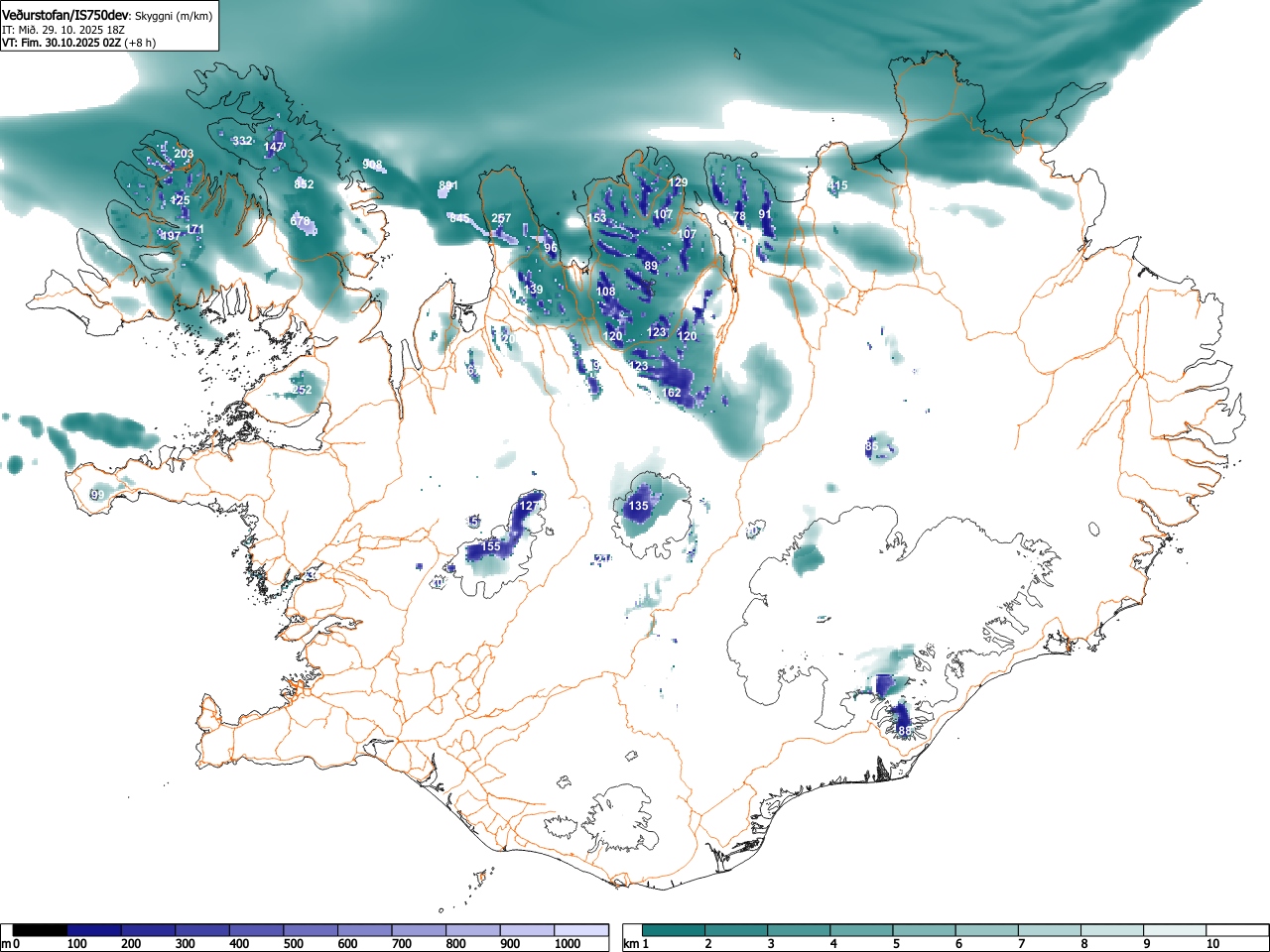Click the 91 visibility value on the map

click(765, 214)
